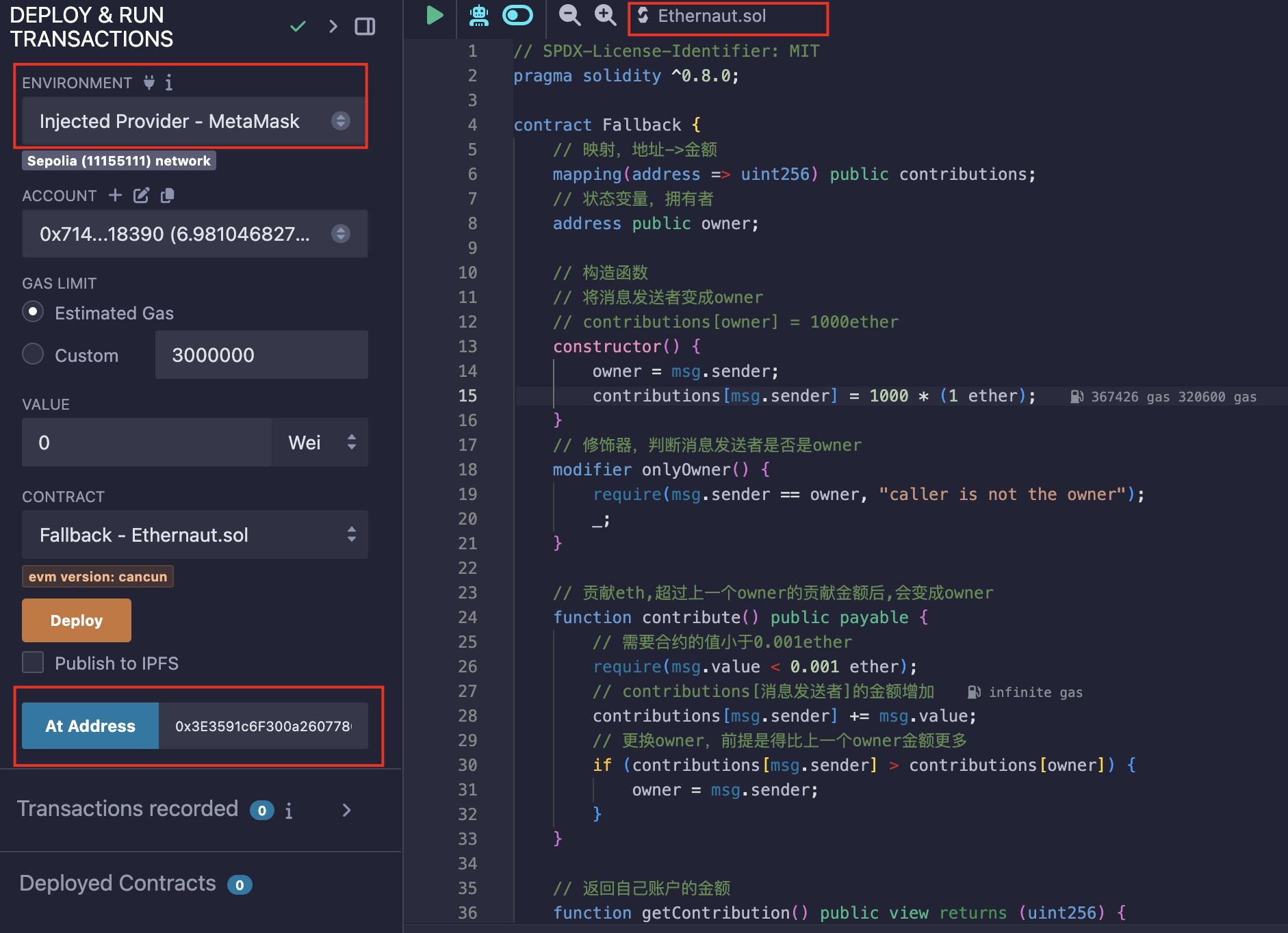This screenshot has height=933, width=1288.
Task: Click the 'constructor() {' code line
Action: (626, 346)
